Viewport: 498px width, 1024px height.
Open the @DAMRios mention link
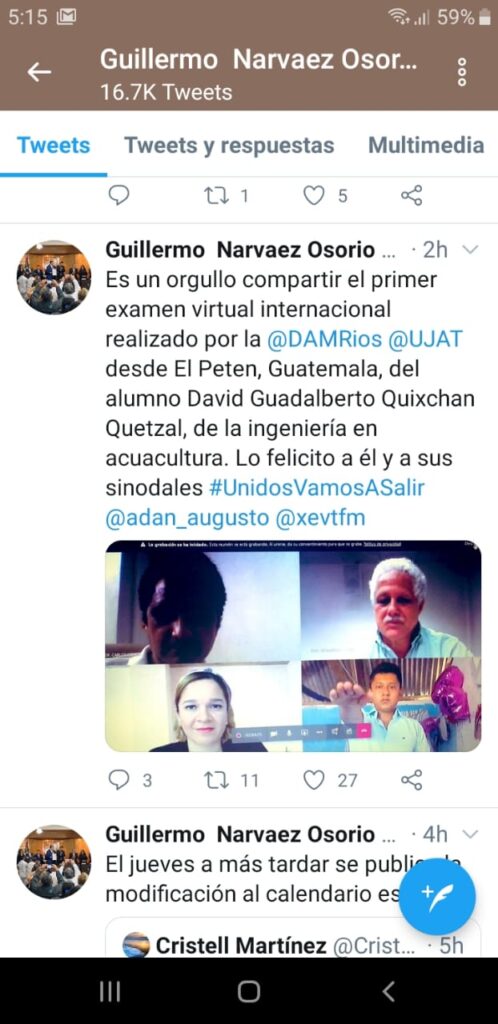[x=313, y=339]
